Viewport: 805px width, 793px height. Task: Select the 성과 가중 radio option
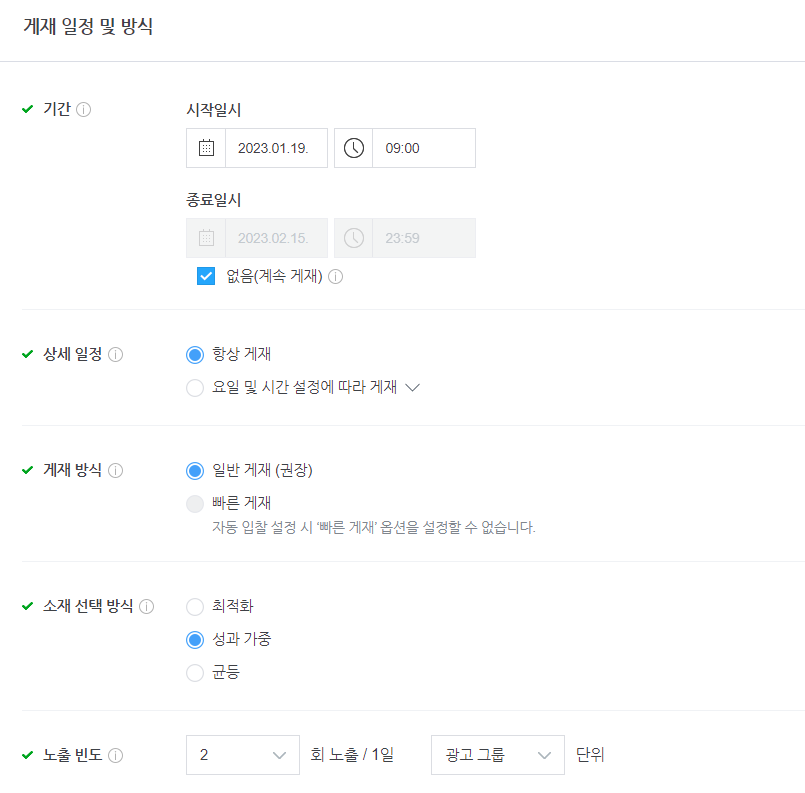coord(195,640)
